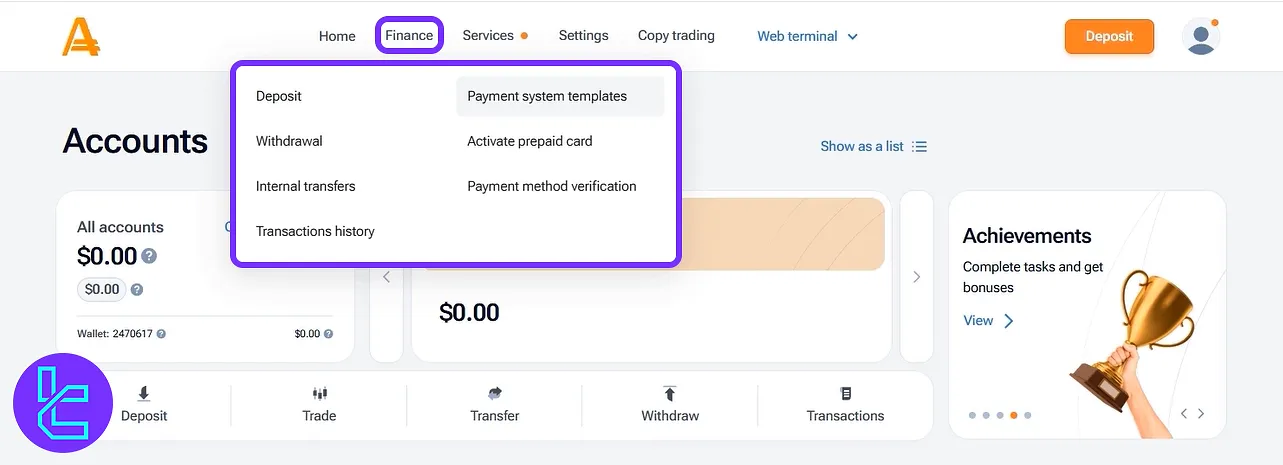Switch to Show as a list view
1283x465 pixels.
click(873, 146)
